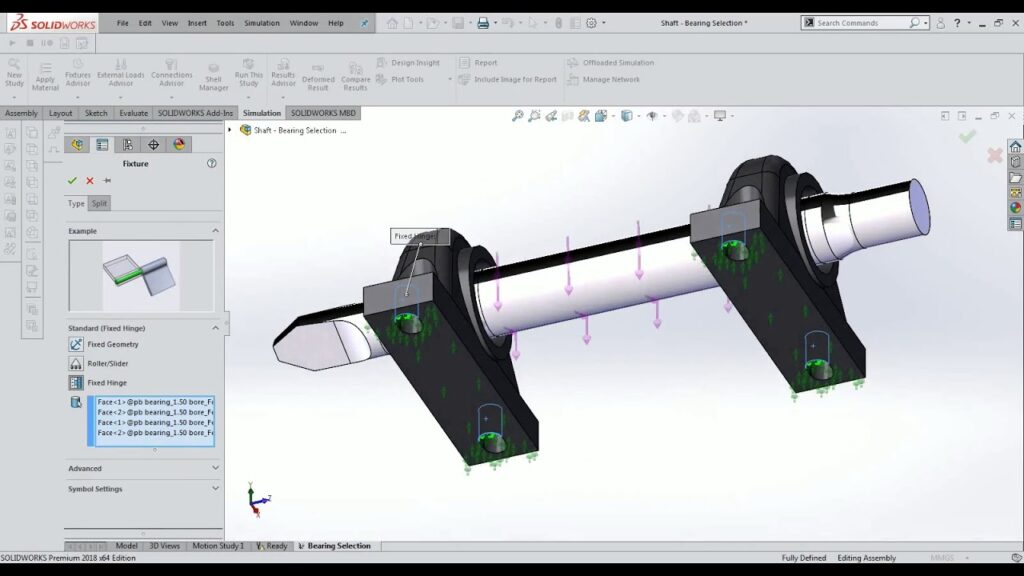Image resolution: width=1024 pixels, height=576 pixels.
Task: Collapse the Standard (Fixed Hinge) section
Action: 216,328
